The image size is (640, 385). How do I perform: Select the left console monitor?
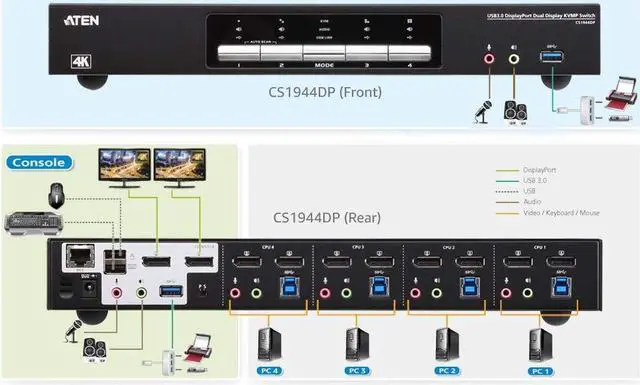124,168
